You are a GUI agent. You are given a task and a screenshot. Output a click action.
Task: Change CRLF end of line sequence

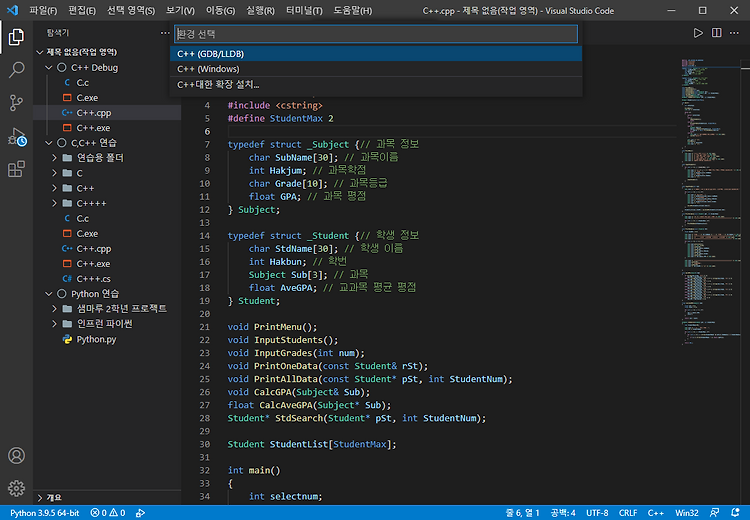coord(628,513)
